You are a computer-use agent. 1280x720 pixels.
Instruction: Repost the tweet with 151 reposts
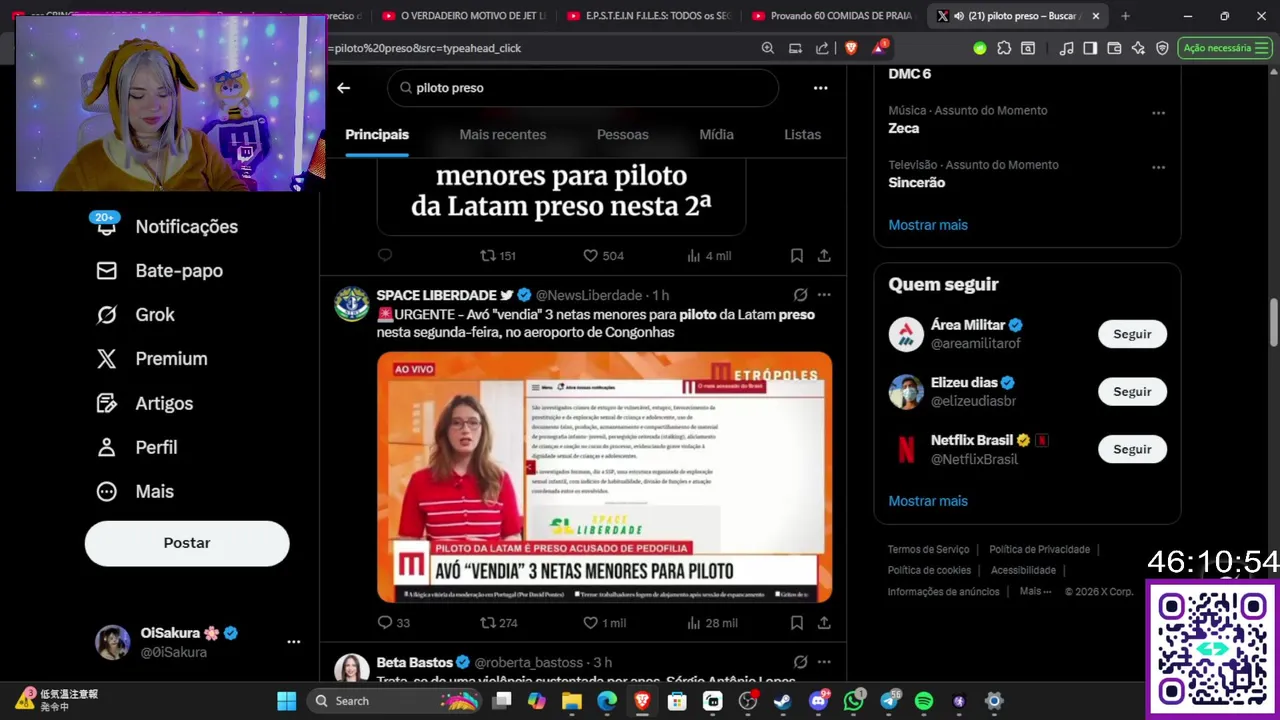[497, 256]
